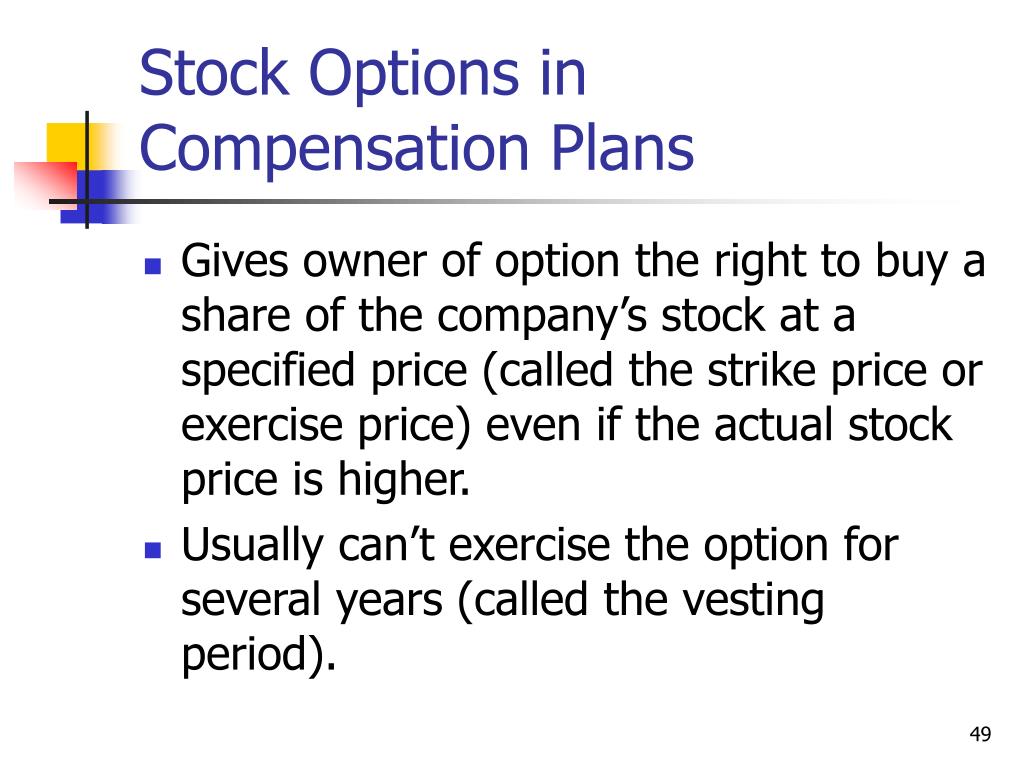
Task: Select the 'Compensation Plans' title line
Action: [417, 150]
